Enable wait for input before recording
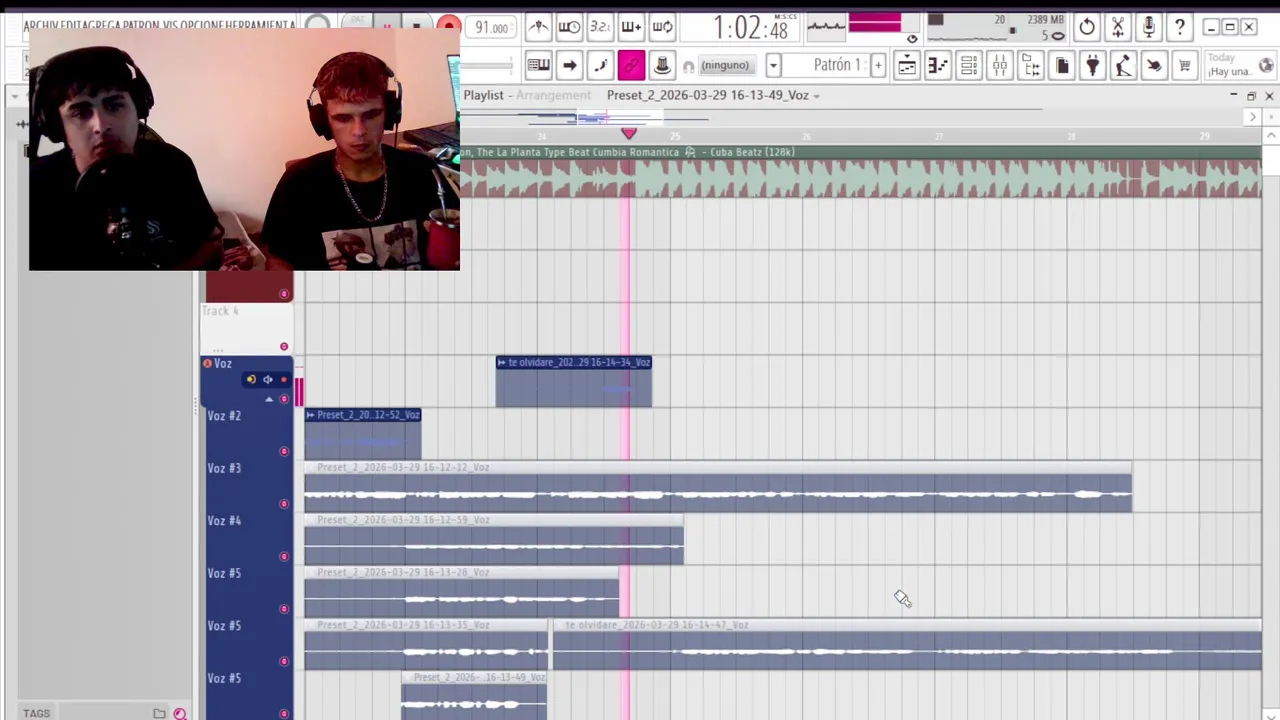The width and height of the screenshot is (1280, 720). pyautogui.click(x=569, y=27)
